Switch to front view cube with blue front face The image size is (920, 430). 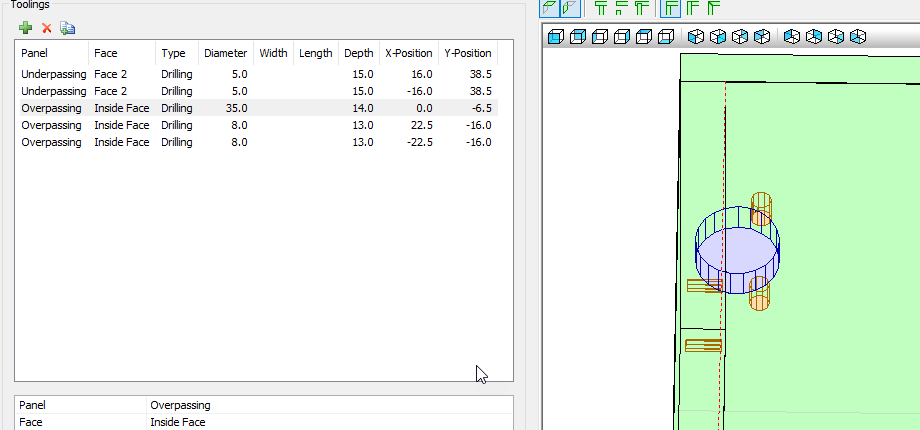pos(556,37)
